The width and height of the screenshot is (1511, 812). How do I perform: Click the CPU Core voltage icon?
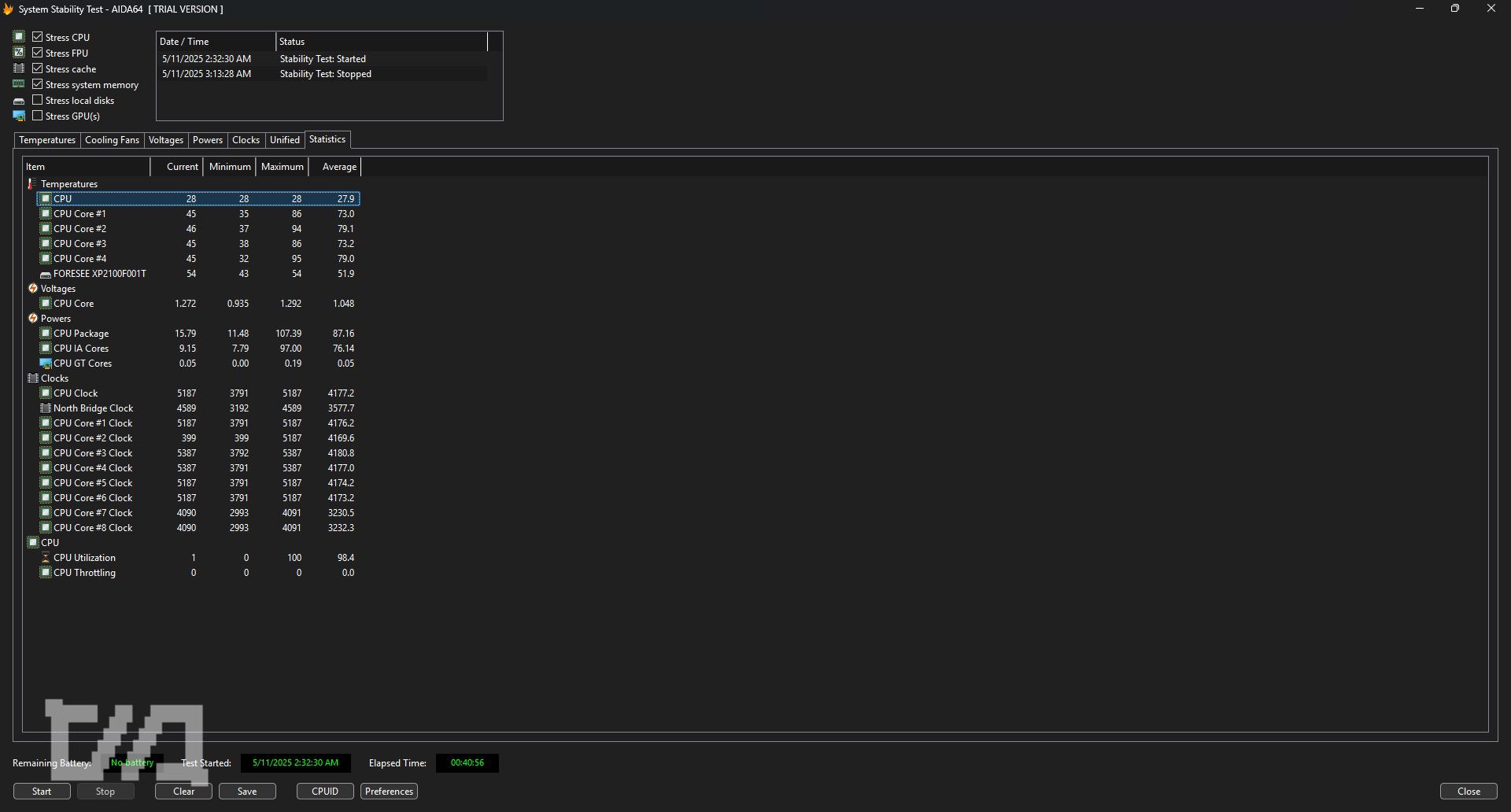46,303
